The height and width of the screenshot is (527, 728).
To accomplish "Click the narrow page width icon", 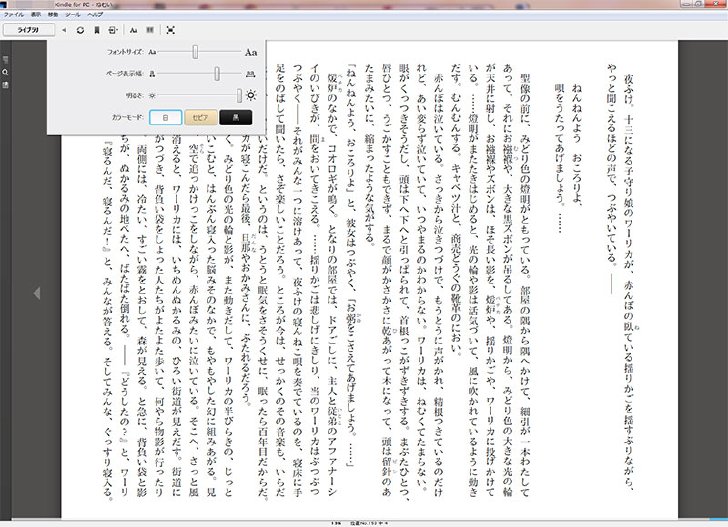I will point(152,74).
